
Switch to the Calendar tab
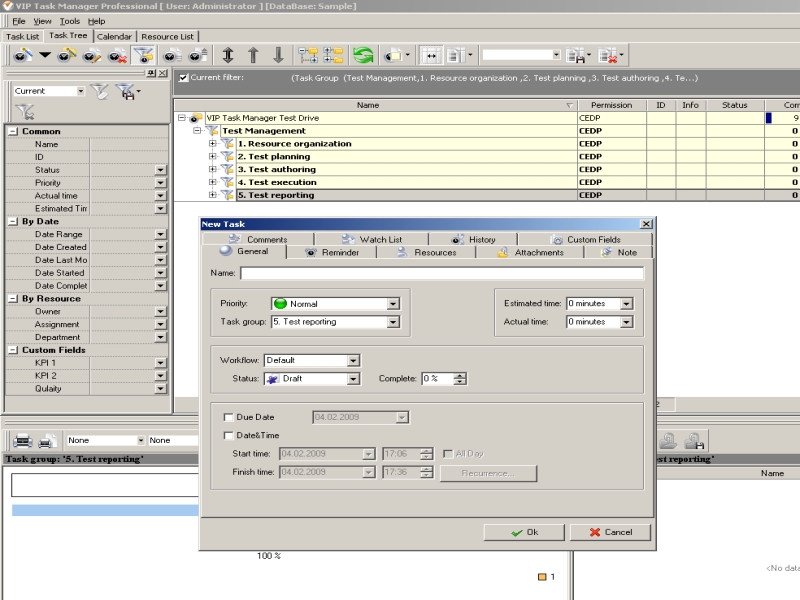click(x=114, y=37)
